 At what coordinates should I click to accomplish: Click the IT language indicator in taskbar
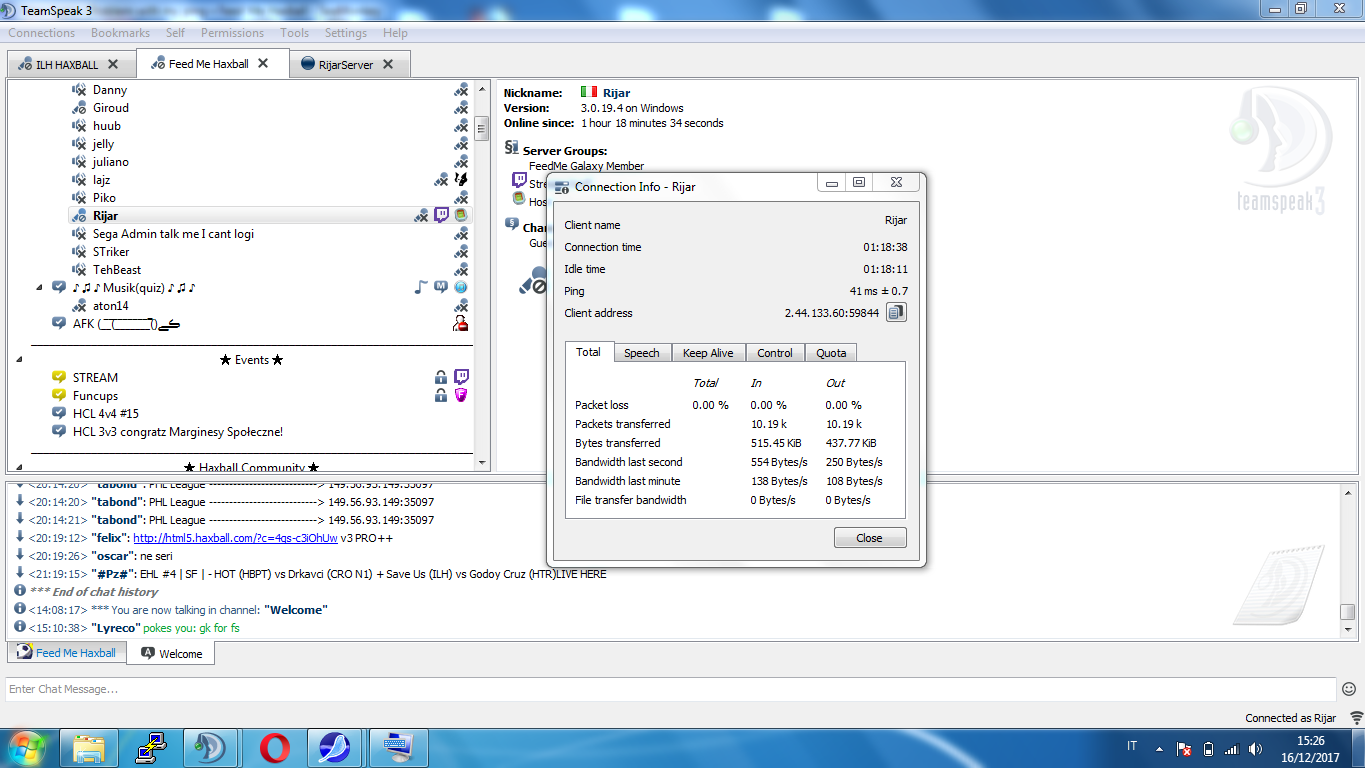(x=1132, y=747)
